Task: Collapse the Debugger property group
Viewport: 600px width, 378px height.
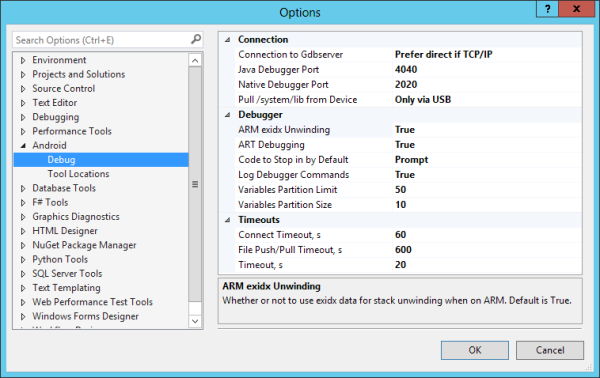Action: coord(228,114)
